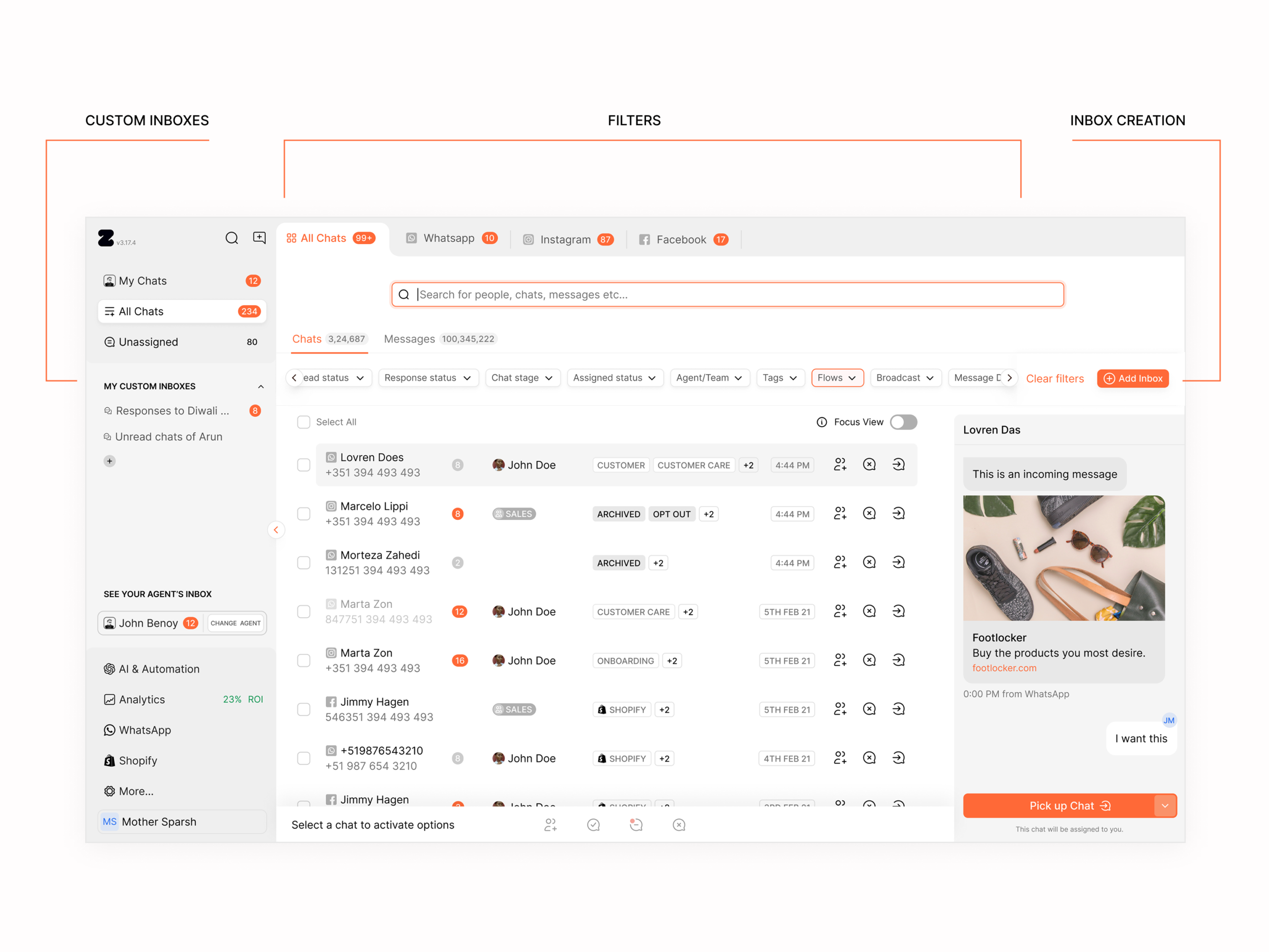The image size is (1269, 952).
Task: Check the Select All checkbox
Action: click(x=303, y=422)
